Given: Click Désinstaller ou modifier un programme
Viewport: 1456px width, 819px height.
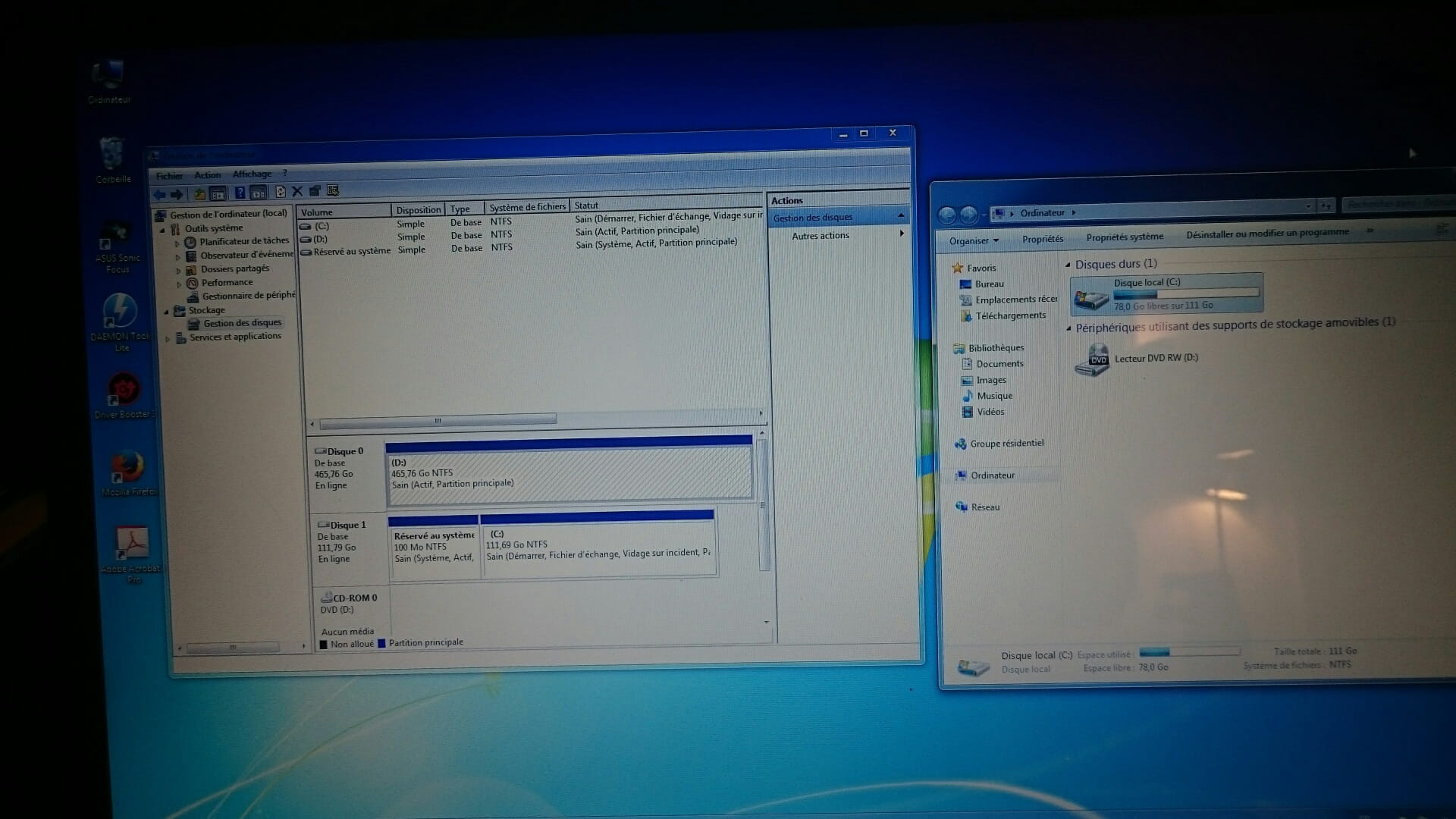Looking at the screenshot, I should click(x=1267, y=233).
